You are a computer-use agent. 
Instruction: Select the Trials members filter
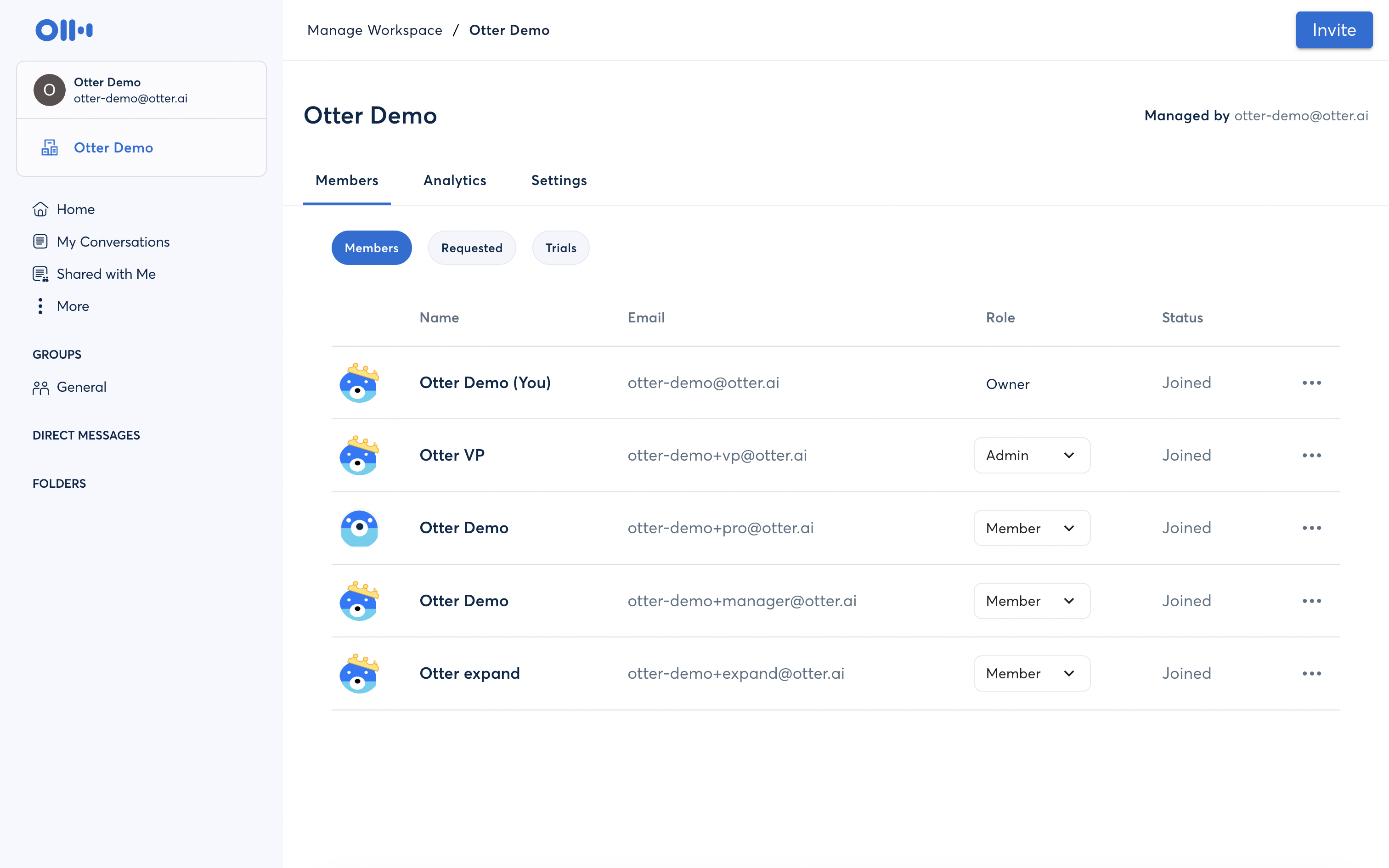point(560,247)
